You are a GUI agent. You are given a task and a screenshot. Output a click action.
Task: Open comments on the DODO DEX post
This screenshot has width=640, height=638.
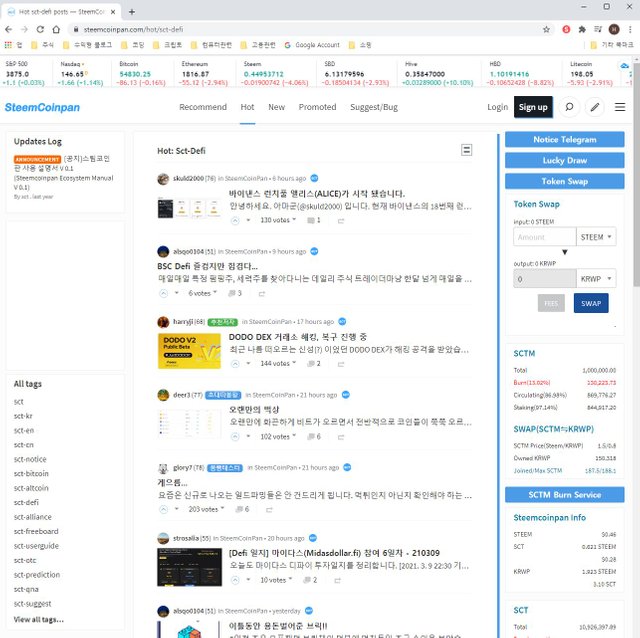[313, 363]
